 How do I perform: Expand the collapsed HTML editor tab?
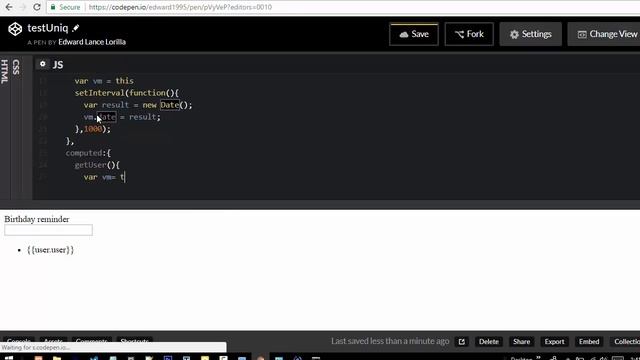4,71
